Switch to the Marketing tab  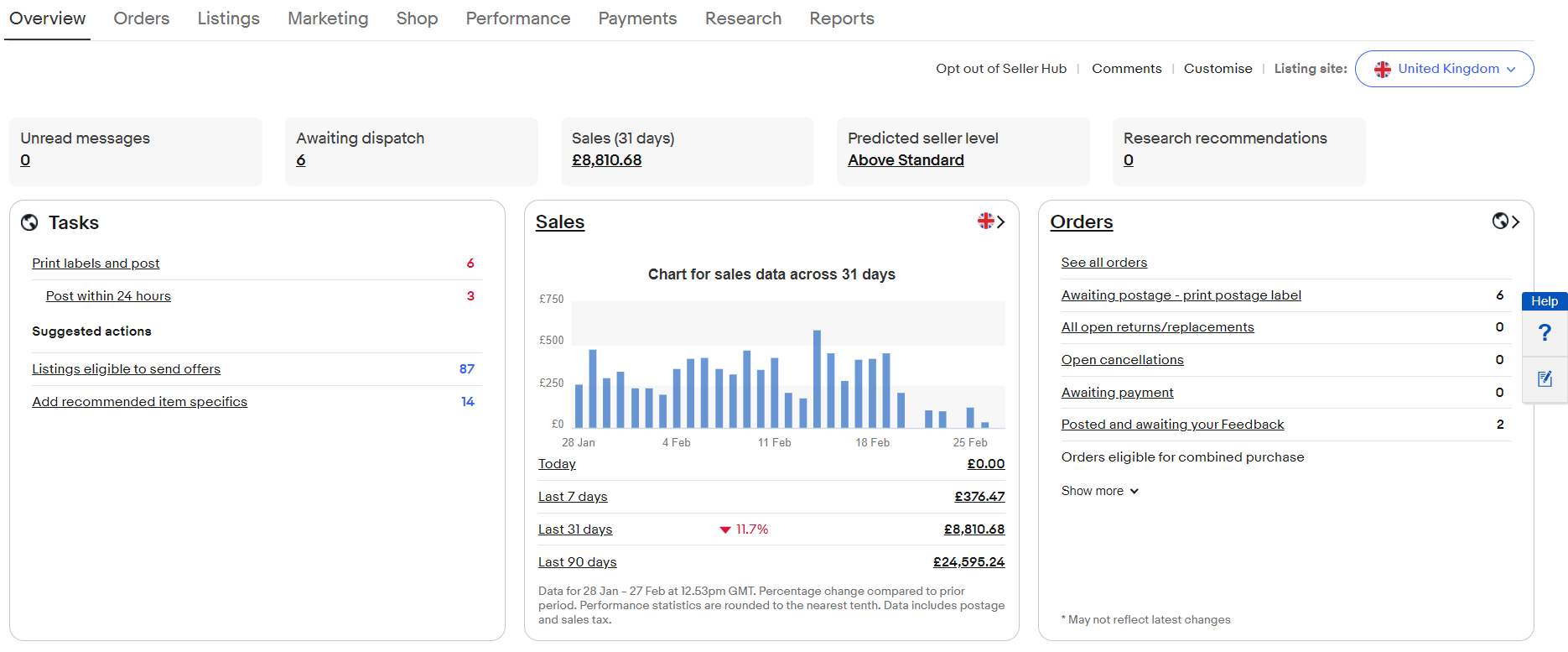pyautogui.click(x=328, y=18)
